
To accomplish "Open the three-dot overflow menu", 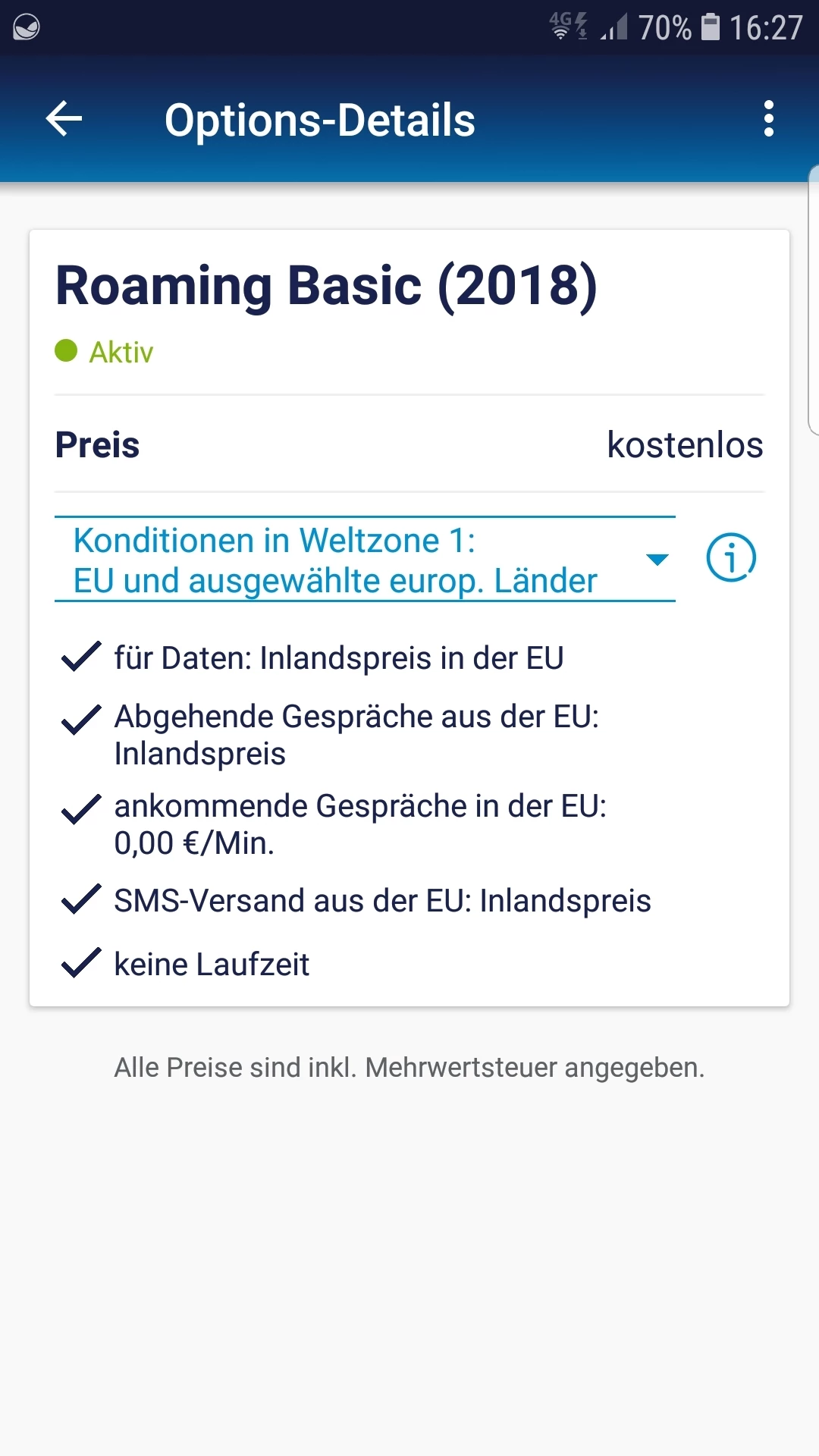I will pyautogui.click(x=768, y=119).
